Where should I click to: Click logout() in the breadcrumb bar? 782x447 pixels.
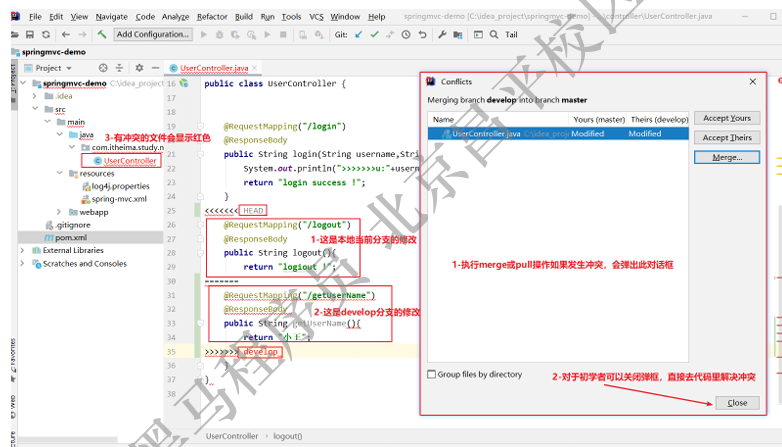(287, 436)
